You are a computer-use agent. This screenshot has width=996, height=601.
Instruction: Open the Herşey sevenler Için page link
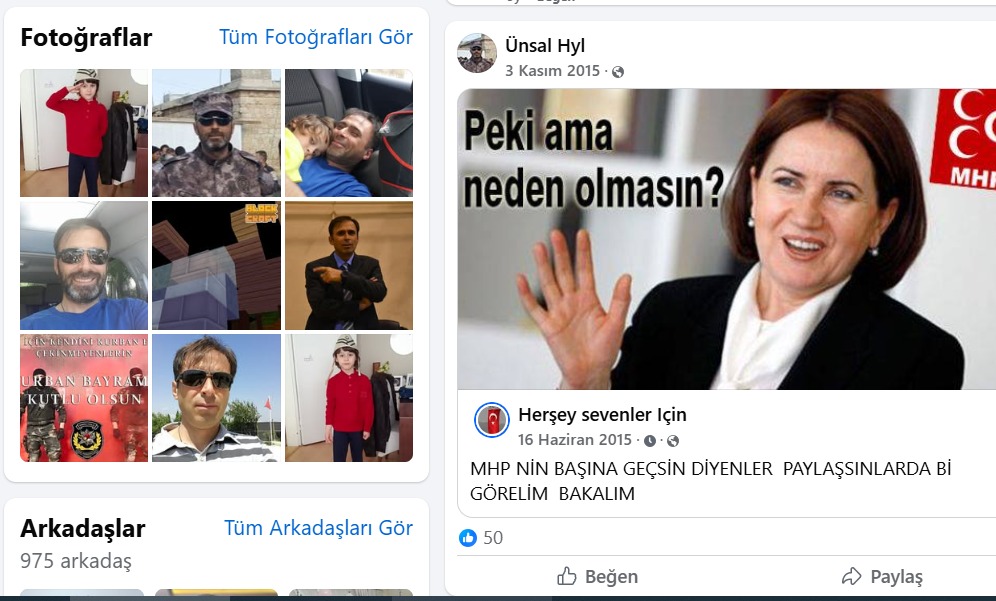pyautogui.click(x=602, y=414)
